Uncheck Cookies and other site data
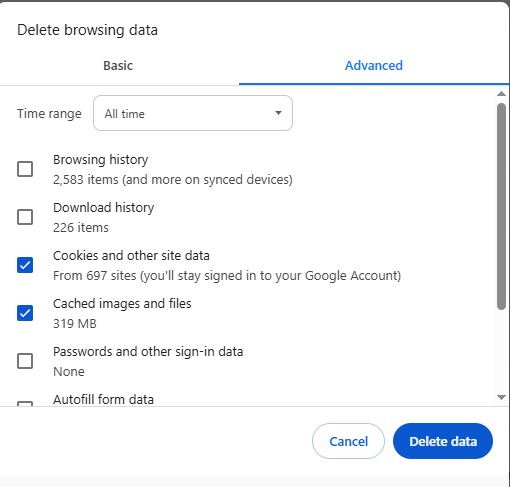This screenshot has width=510, height=487. [25, 265]
